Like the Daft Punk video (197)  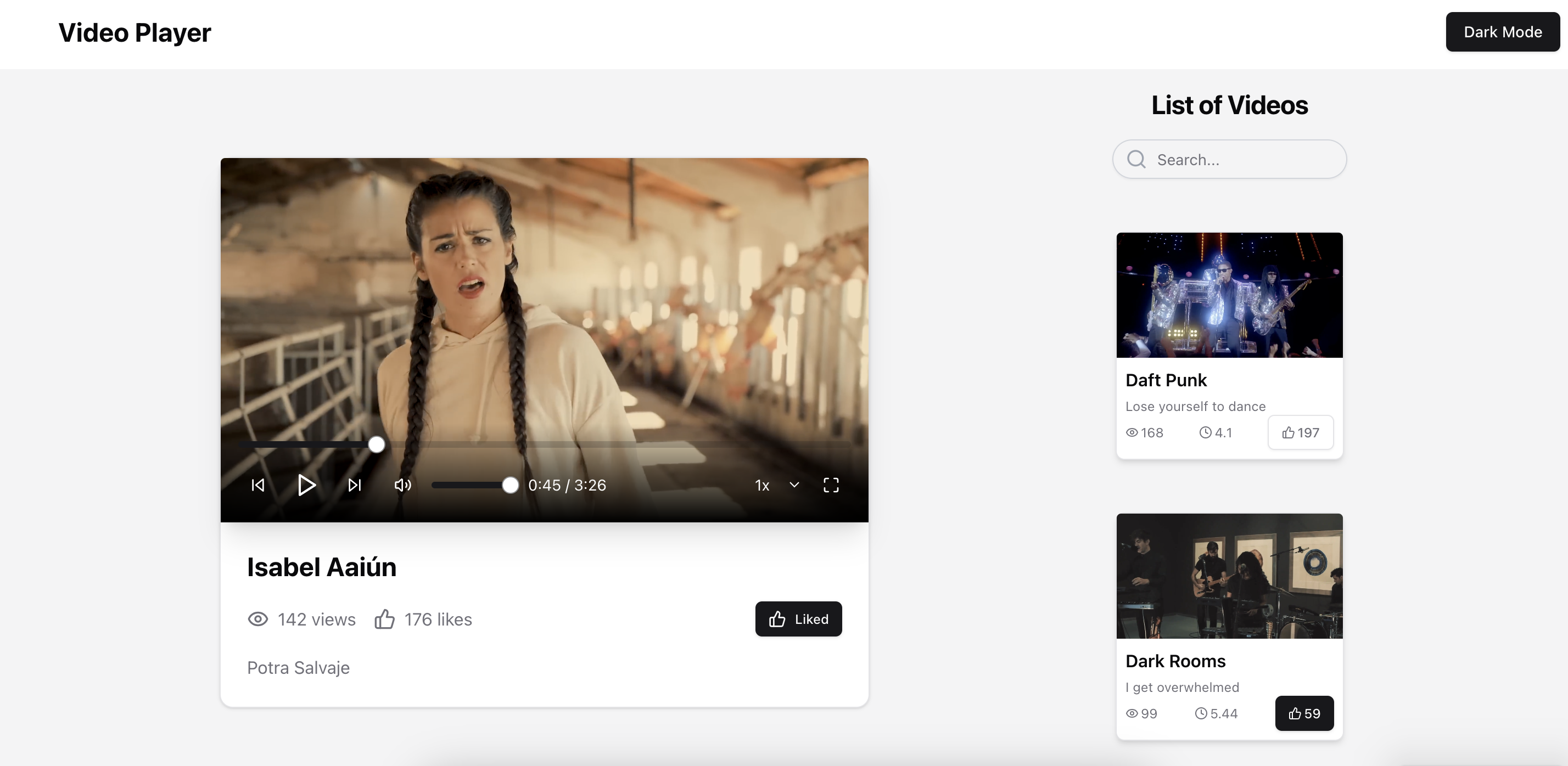coord(1300,432)
